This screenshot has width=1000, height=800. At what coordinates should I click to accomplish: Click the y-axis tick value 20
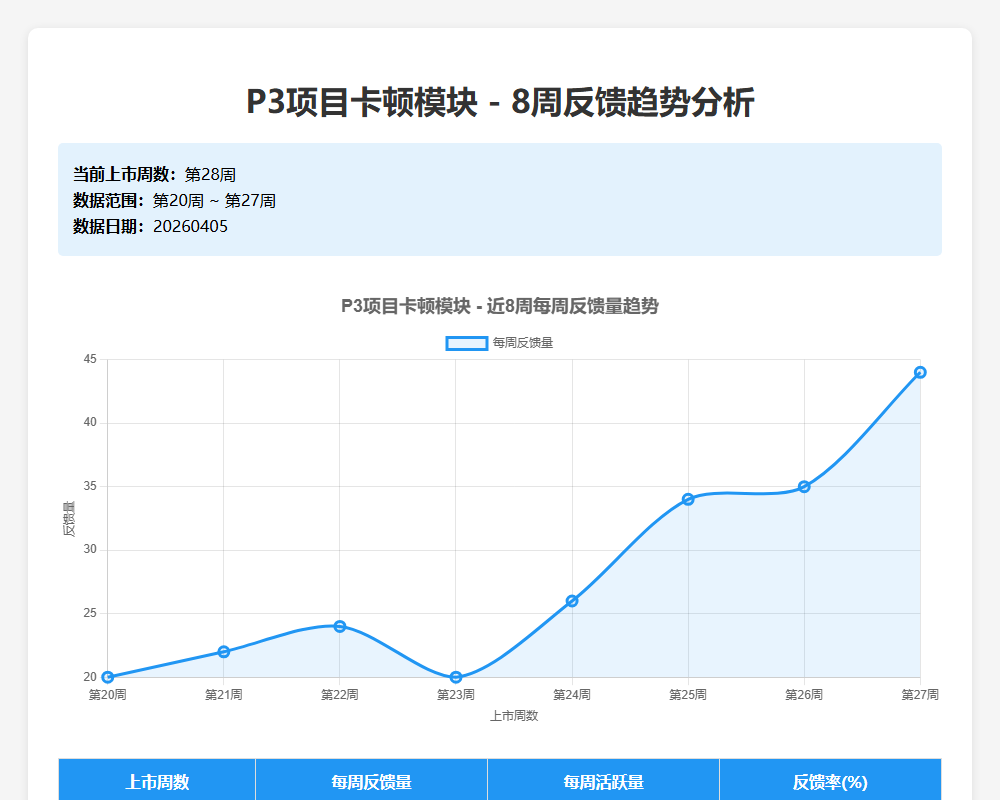(x=90, y=677)
